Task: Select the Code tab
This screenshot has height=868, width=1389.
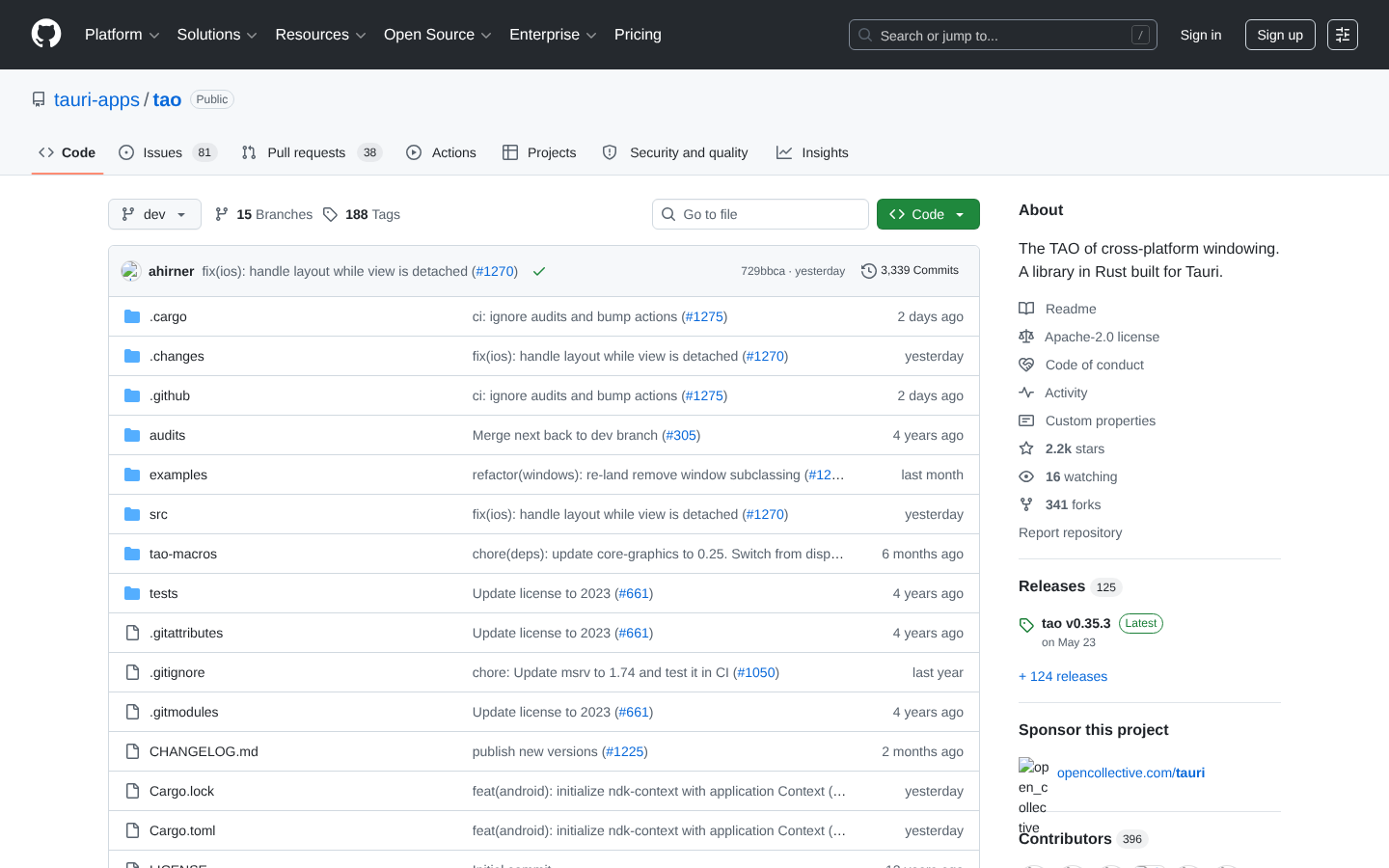Action: click(x=68, y=152)
